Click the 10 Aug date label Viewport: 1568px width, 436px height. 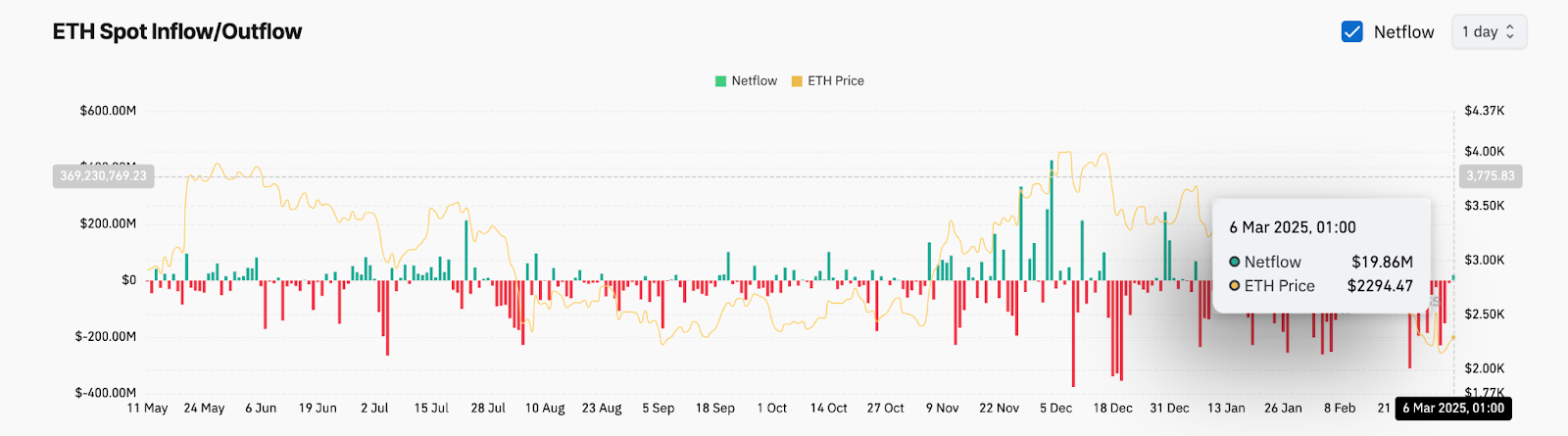545,408
